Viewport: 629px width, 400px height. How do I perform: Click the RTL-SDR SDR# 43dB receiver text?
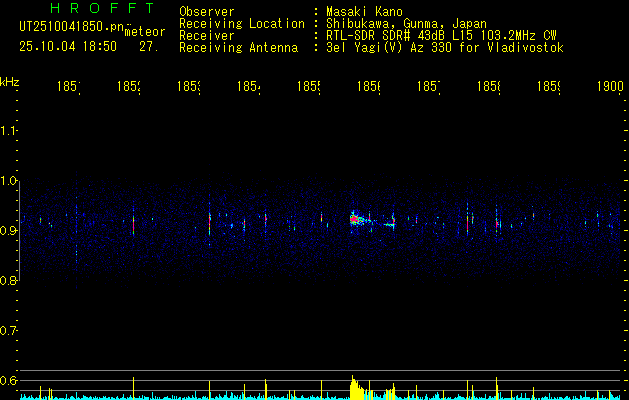441,36
